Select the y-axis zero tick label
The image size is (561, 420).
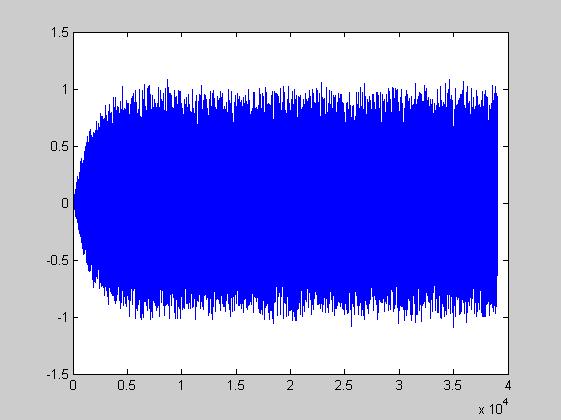coord(65,203)
